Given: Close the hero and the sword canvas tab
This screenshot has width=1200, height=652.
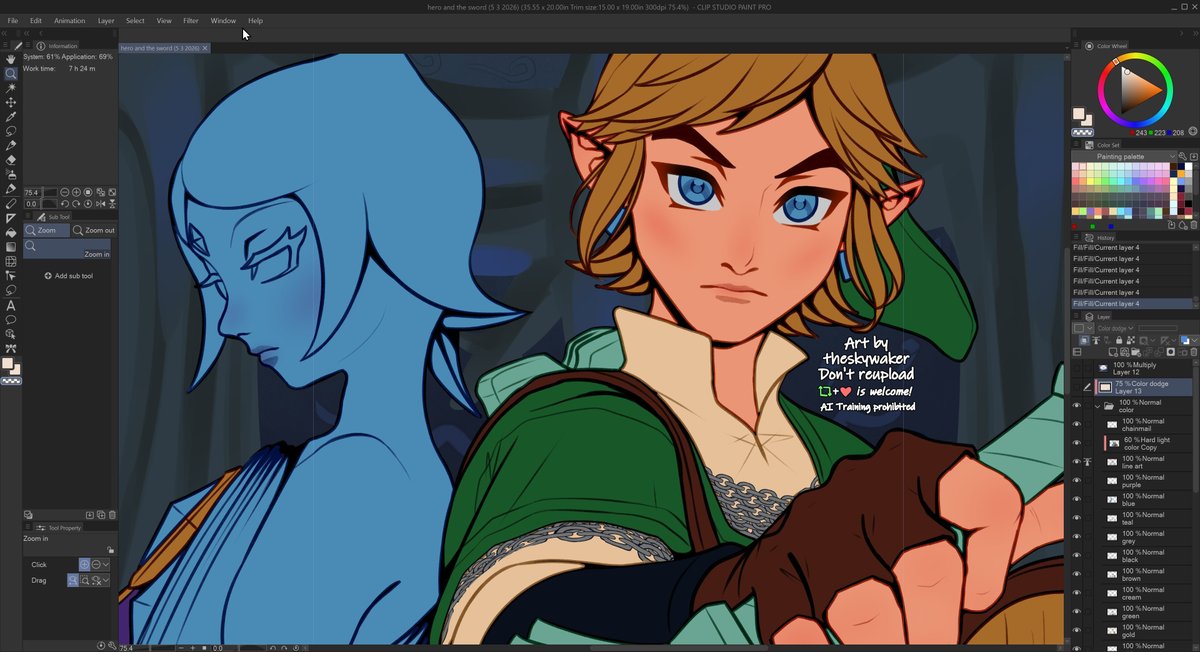Looking at the screenshot, I should coord(206,48).
